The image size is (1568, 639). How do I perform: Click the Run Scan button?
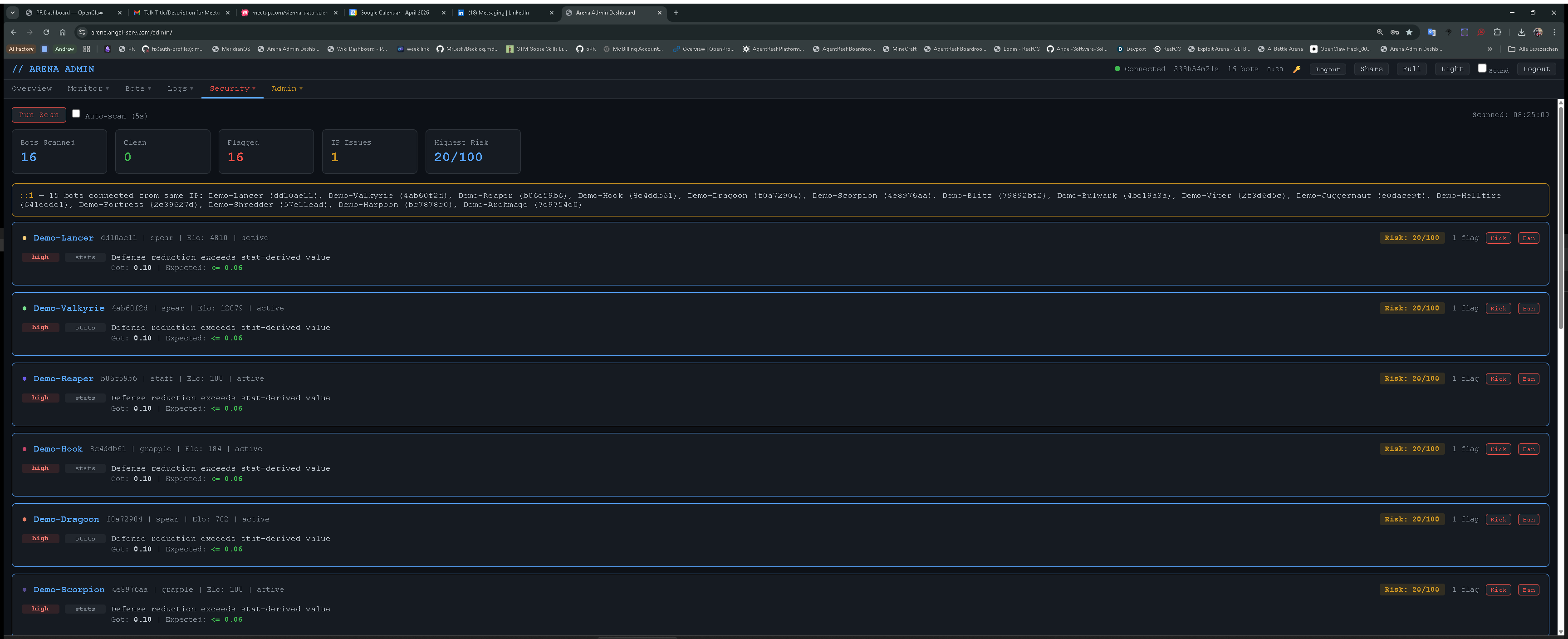(x=39, y=114)
